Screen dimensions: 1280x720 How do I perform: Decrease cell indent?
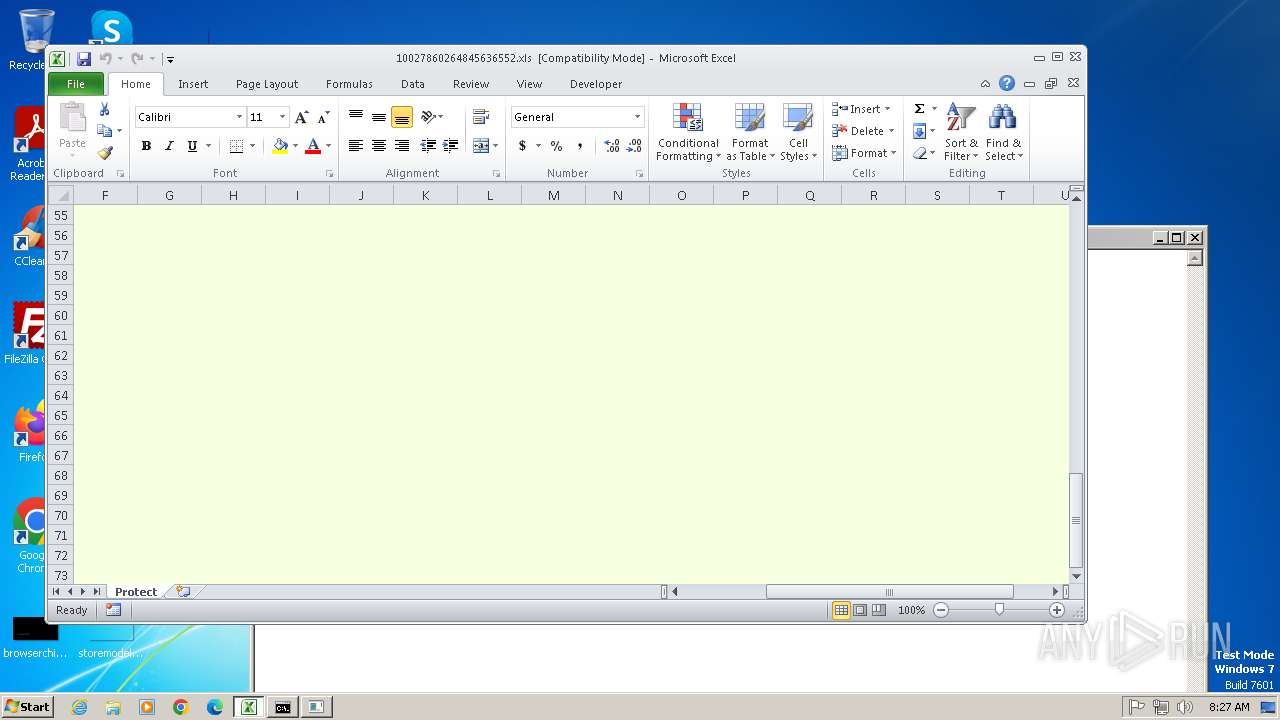tap(428, 146)
